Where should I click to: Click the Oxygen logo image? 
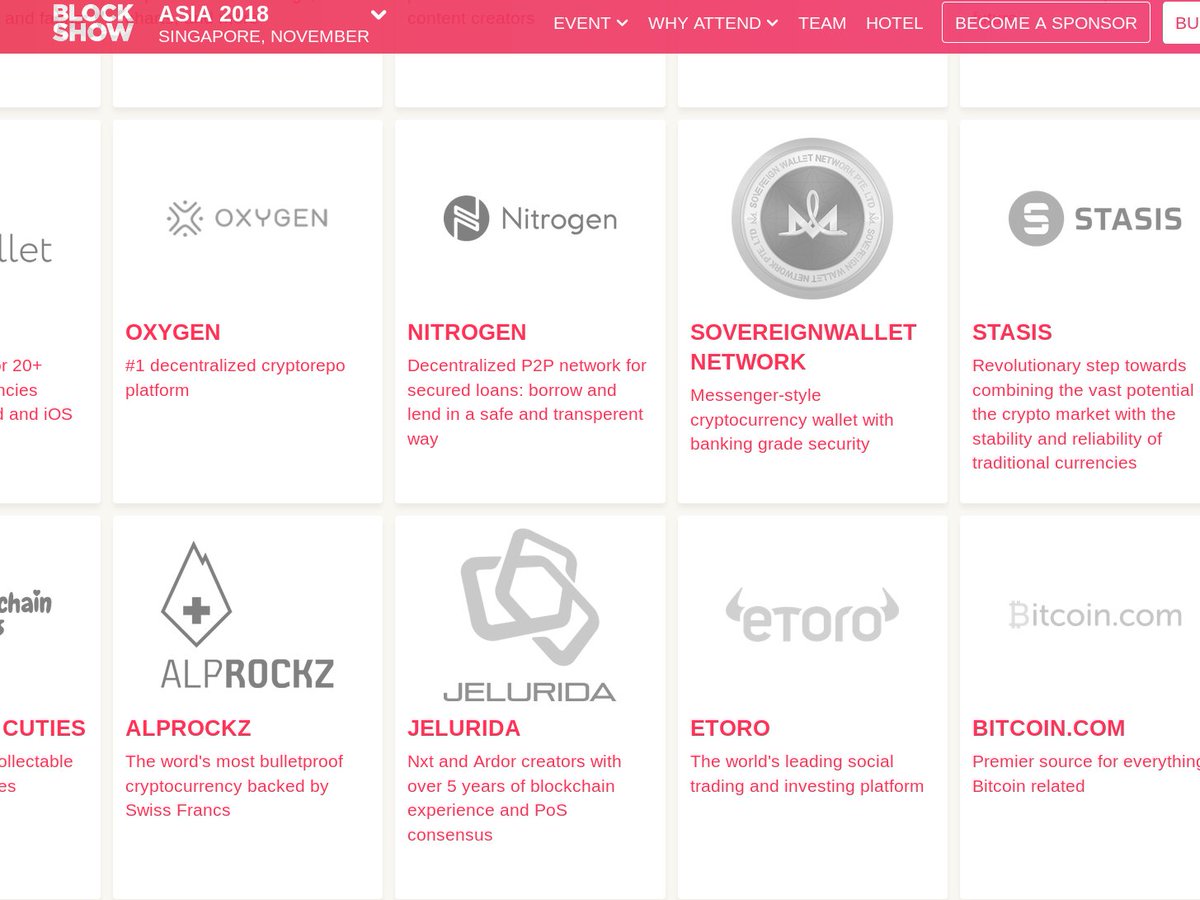click(247, 217)
